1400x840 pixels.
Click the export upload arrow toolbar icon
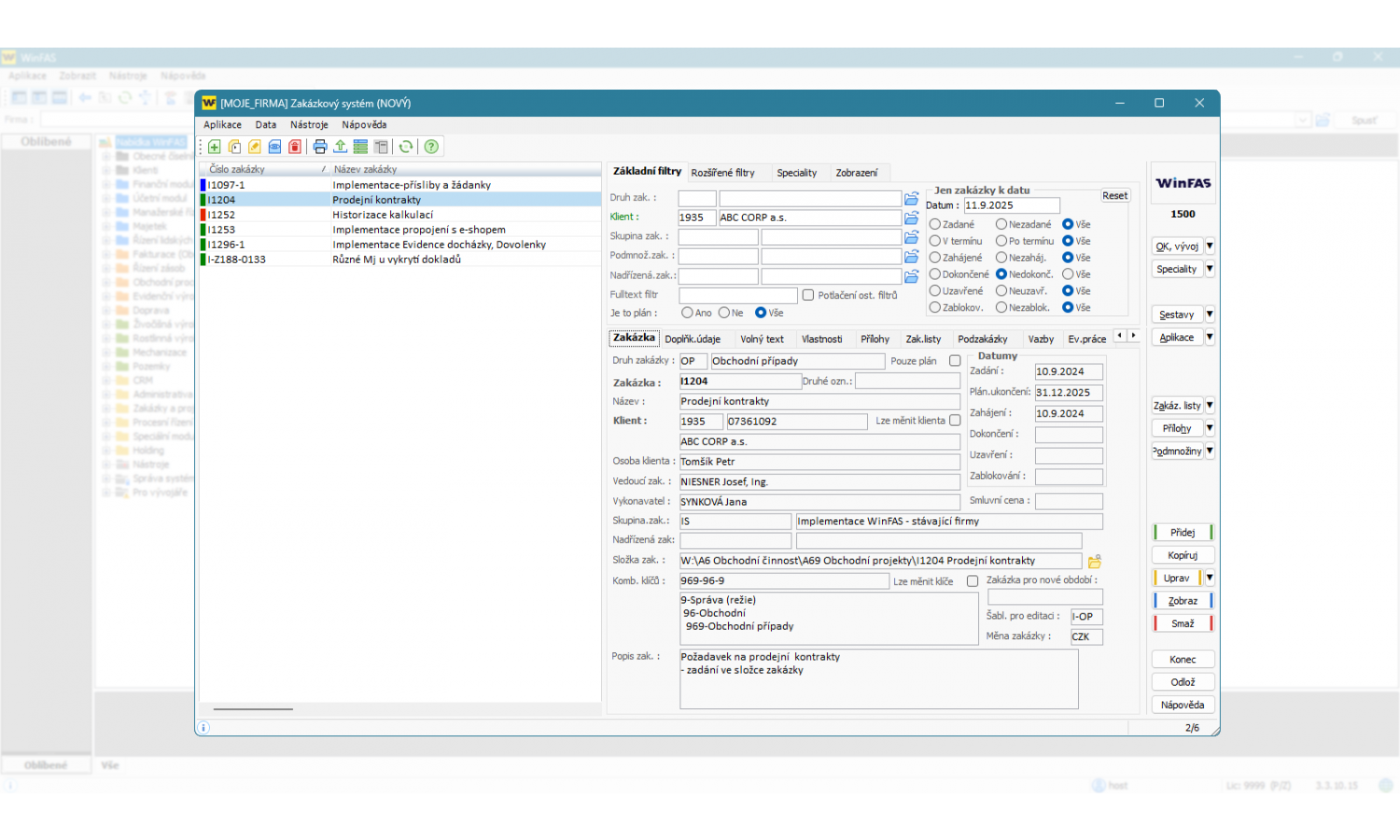pyautogui.click(x=341, y=147)
